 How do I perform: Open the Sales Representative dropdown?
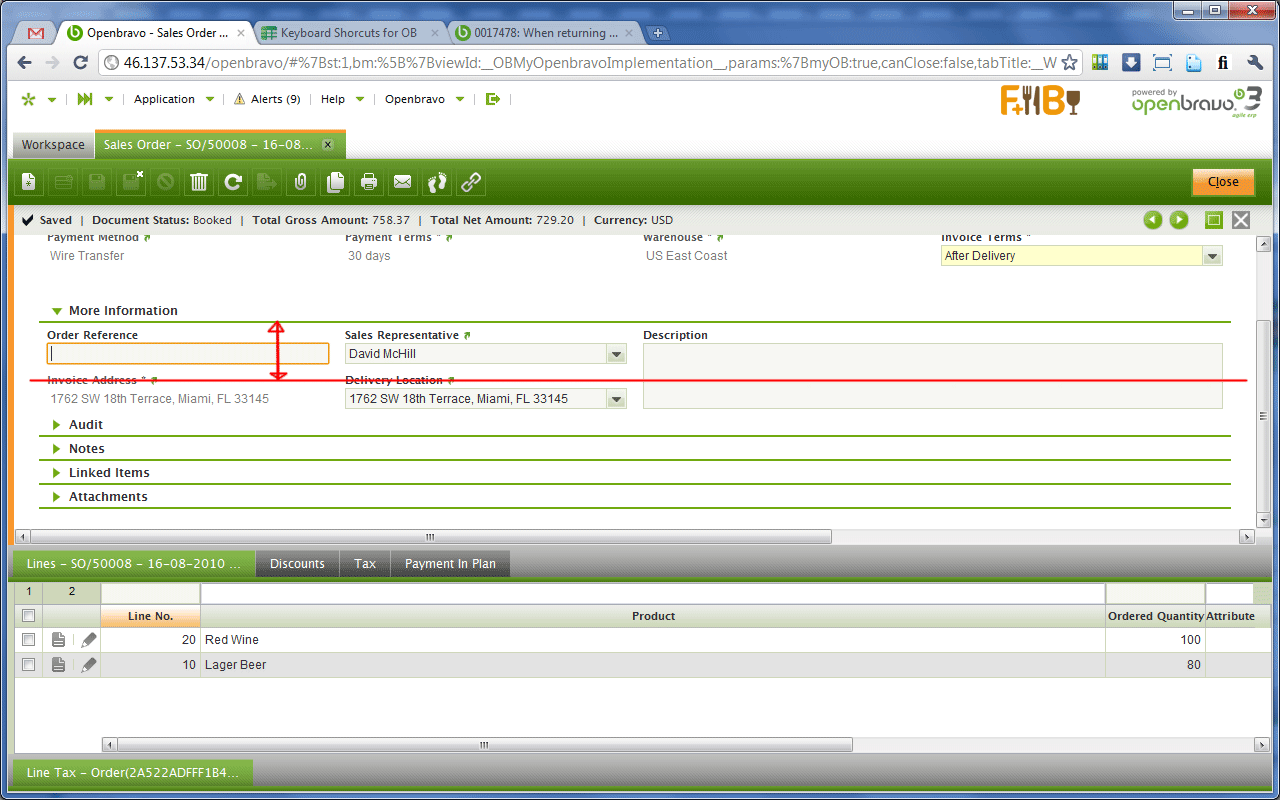[x=616, y=354]
